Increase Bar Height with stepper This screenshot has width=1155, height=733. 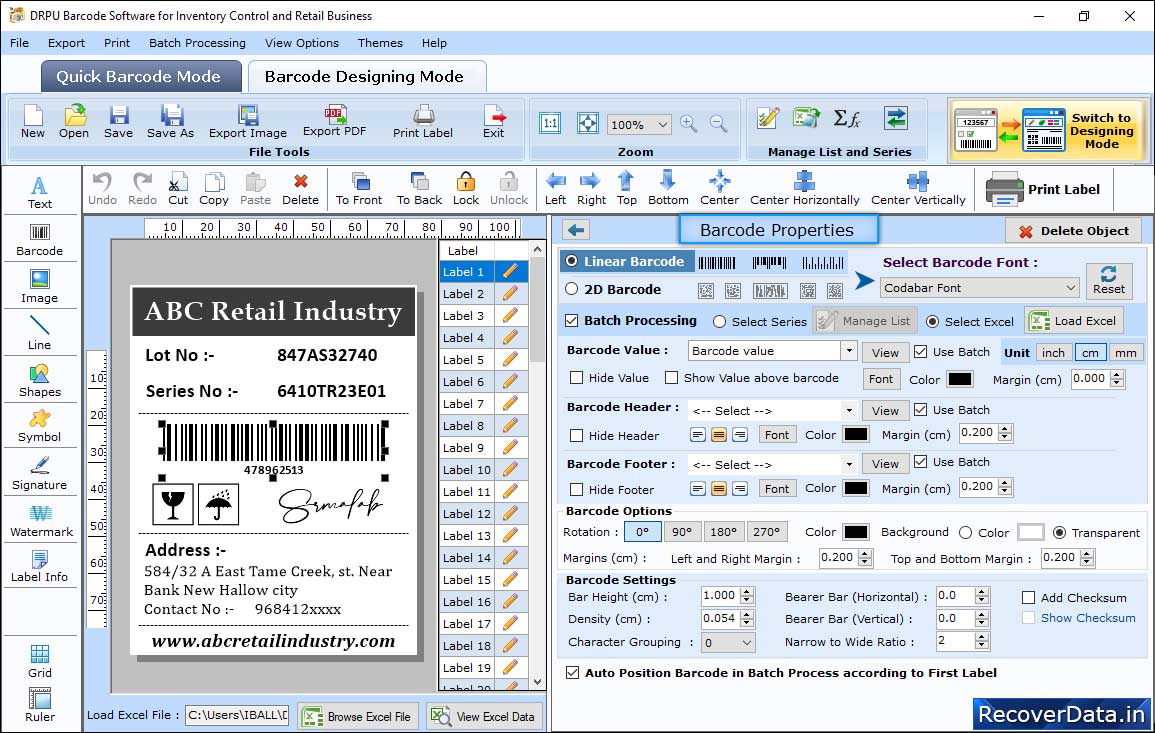(747, 592)
